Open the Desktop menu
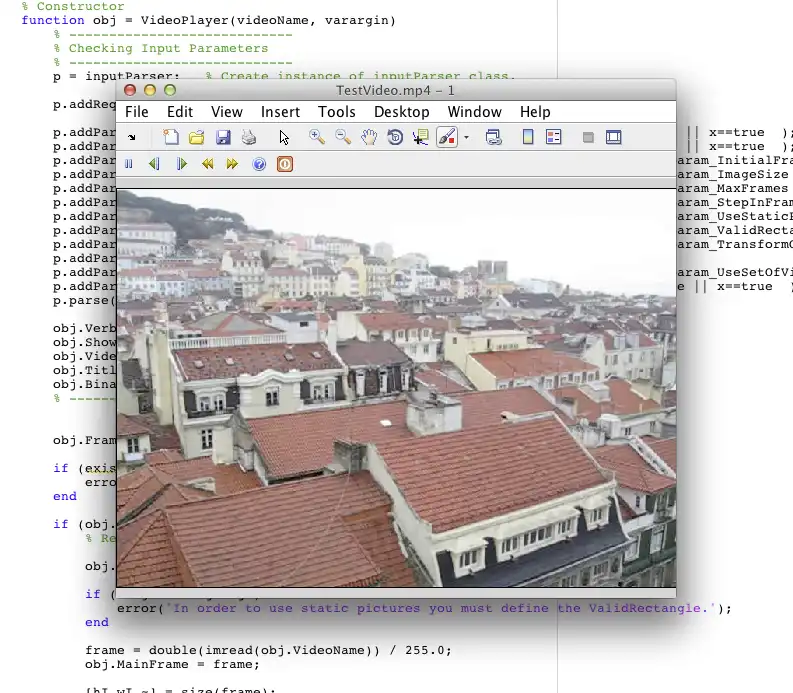Viewport: 793px width, 693px height. (x=402, y=112)
